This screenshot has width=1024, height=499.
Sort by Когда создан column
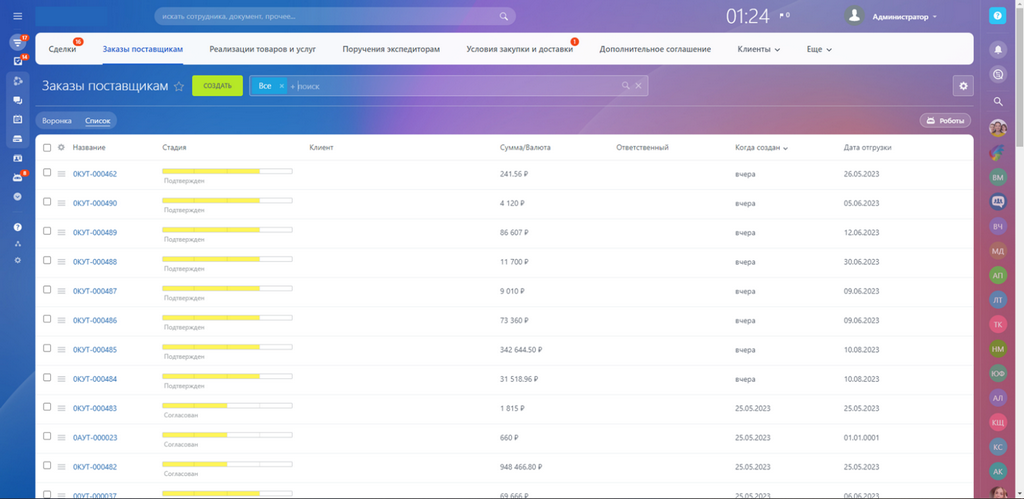coord(761,148)
